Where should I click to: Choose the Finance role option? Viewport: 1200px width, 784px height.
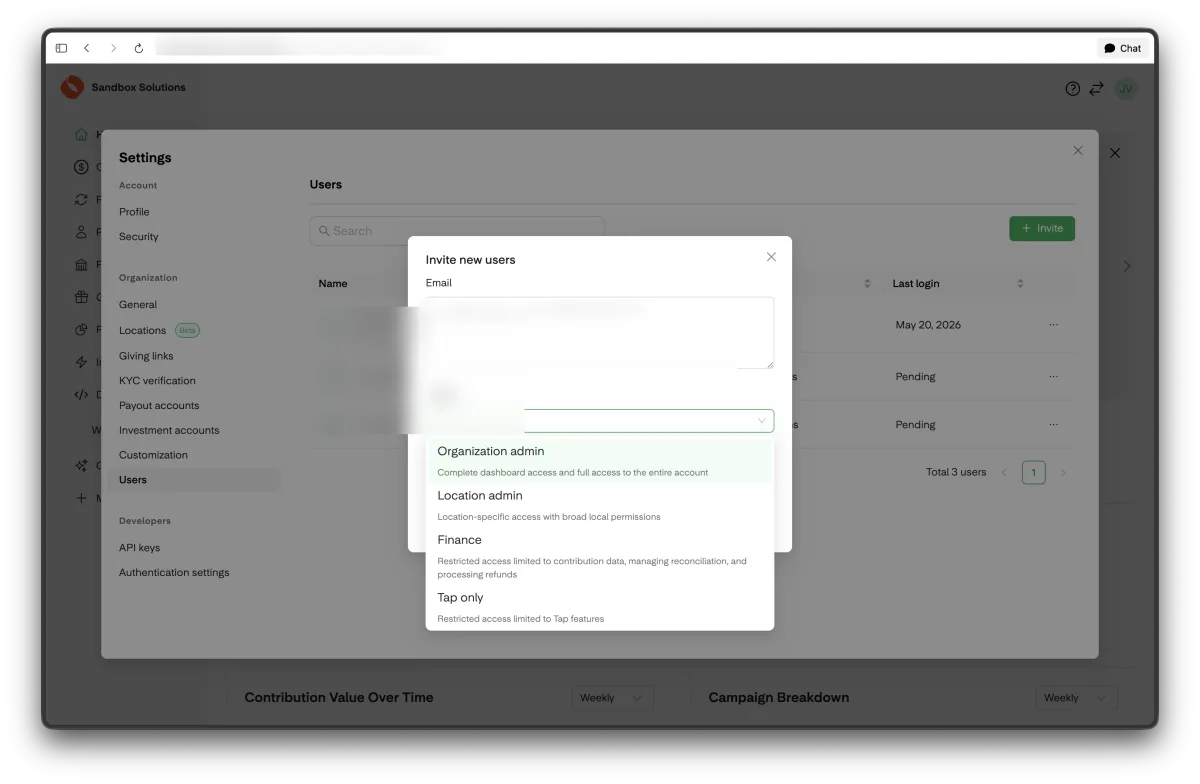click(x=600, y=556)
